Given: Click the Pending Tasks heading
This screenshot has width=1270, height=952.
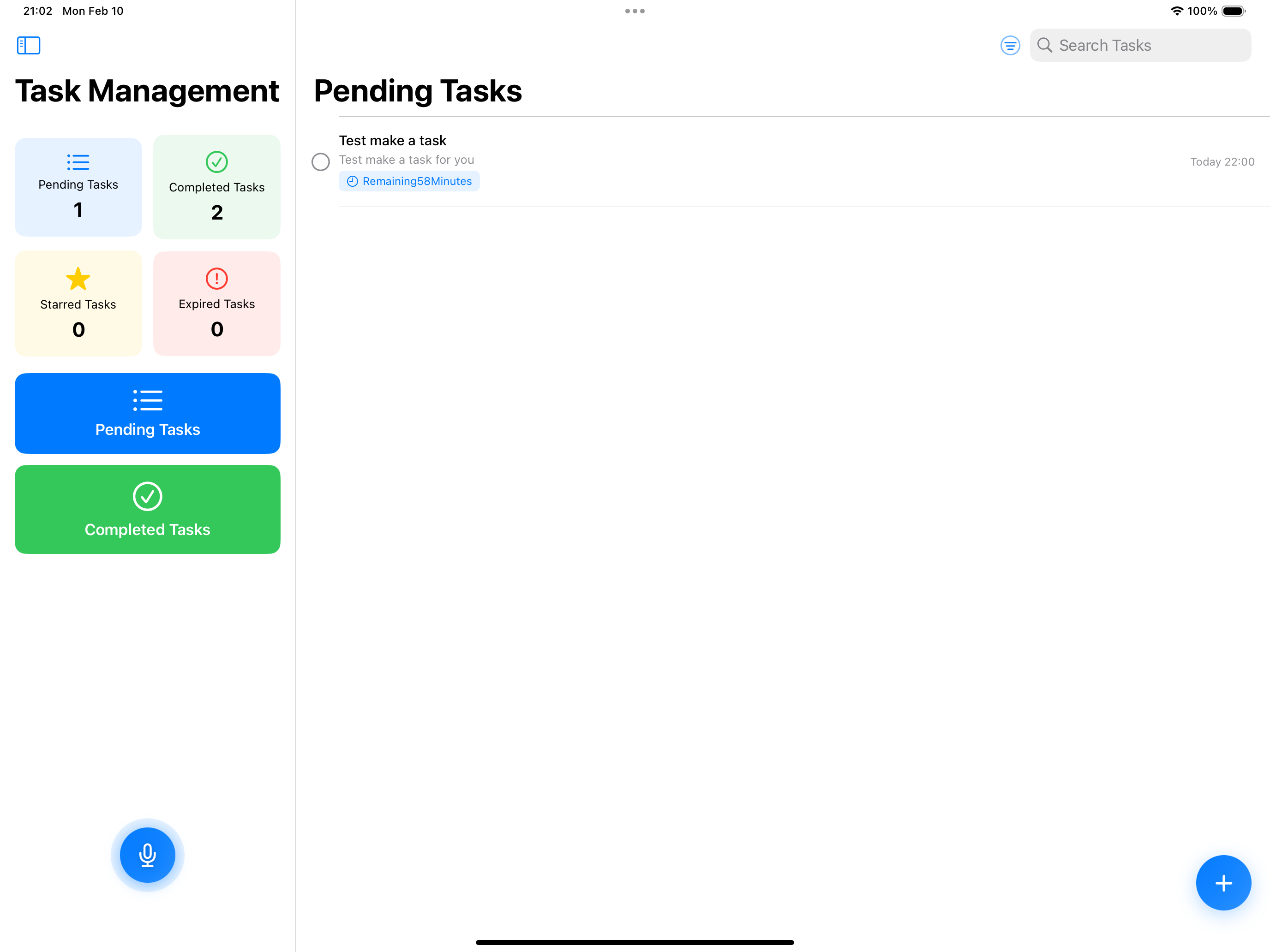Looking at the screenshot, I should point(418,91).
